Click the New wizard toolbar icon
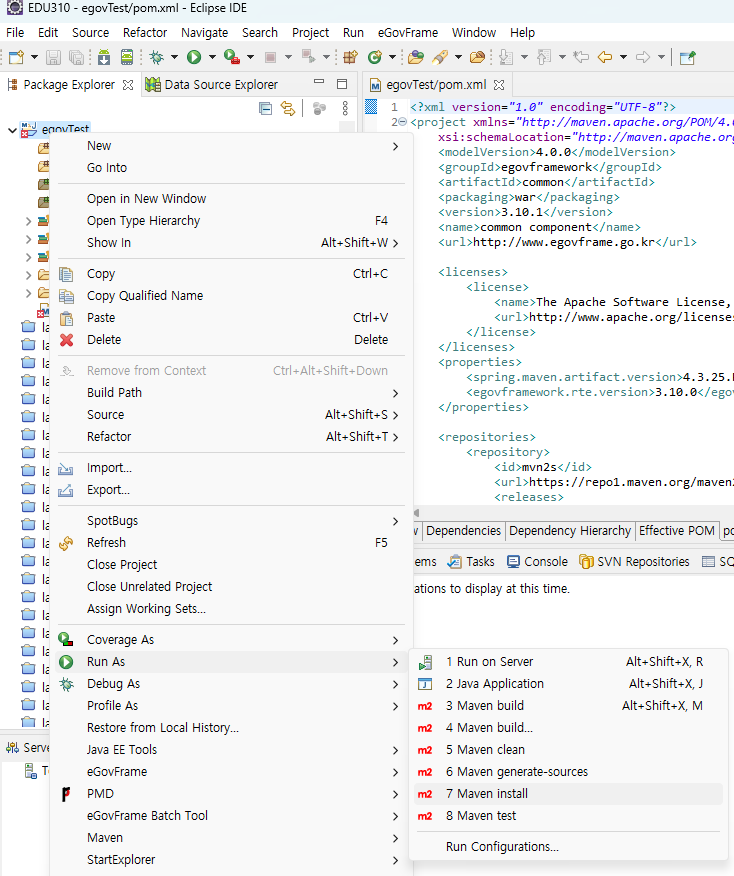Viewport: 734px width, 876px height. click(x=16, y=57)
